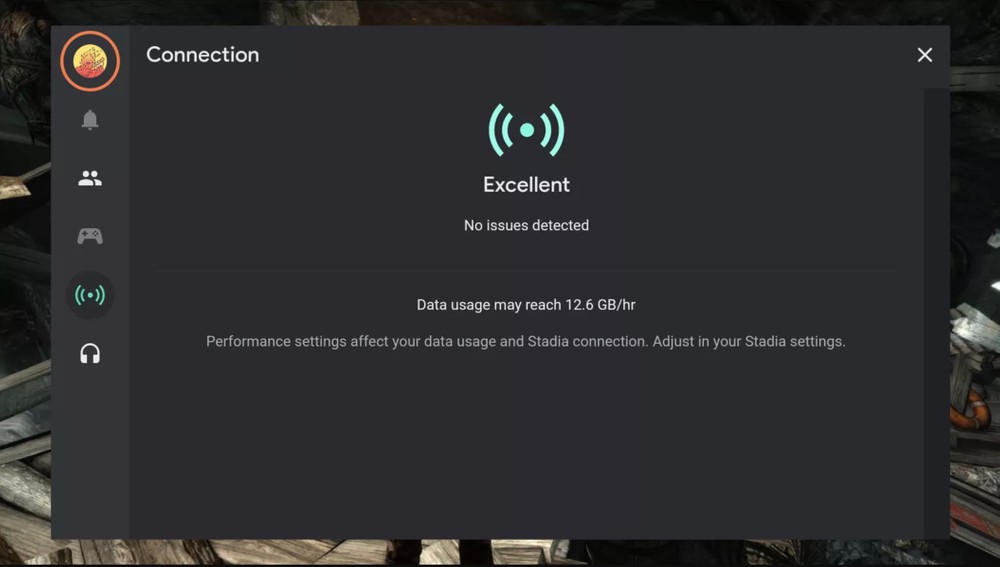The width and height of the screenshot is (1000, 567).
Task: Click the Connection panel title
Action: [202, 55]
